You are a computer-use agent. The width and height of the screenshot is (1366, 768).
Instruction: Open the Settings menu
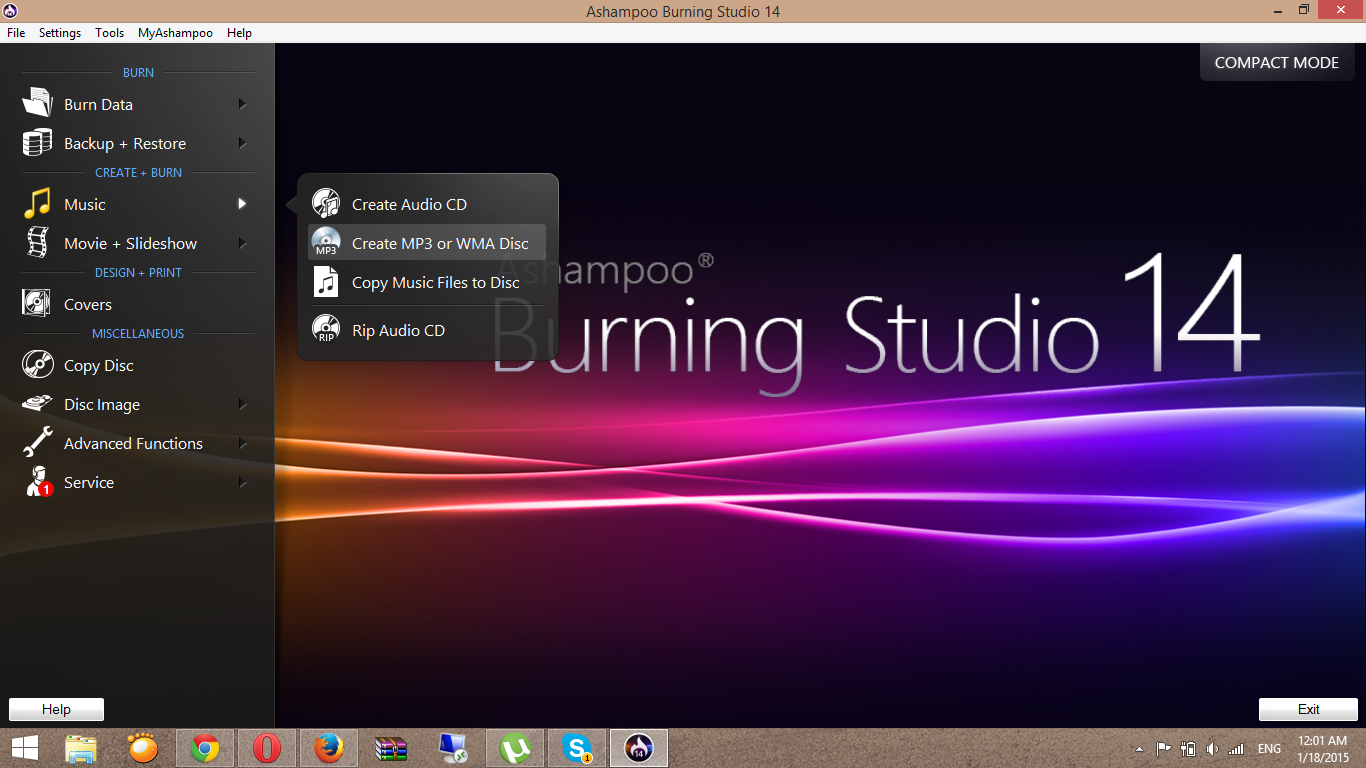pyautogui.click(x=60, y=33)
